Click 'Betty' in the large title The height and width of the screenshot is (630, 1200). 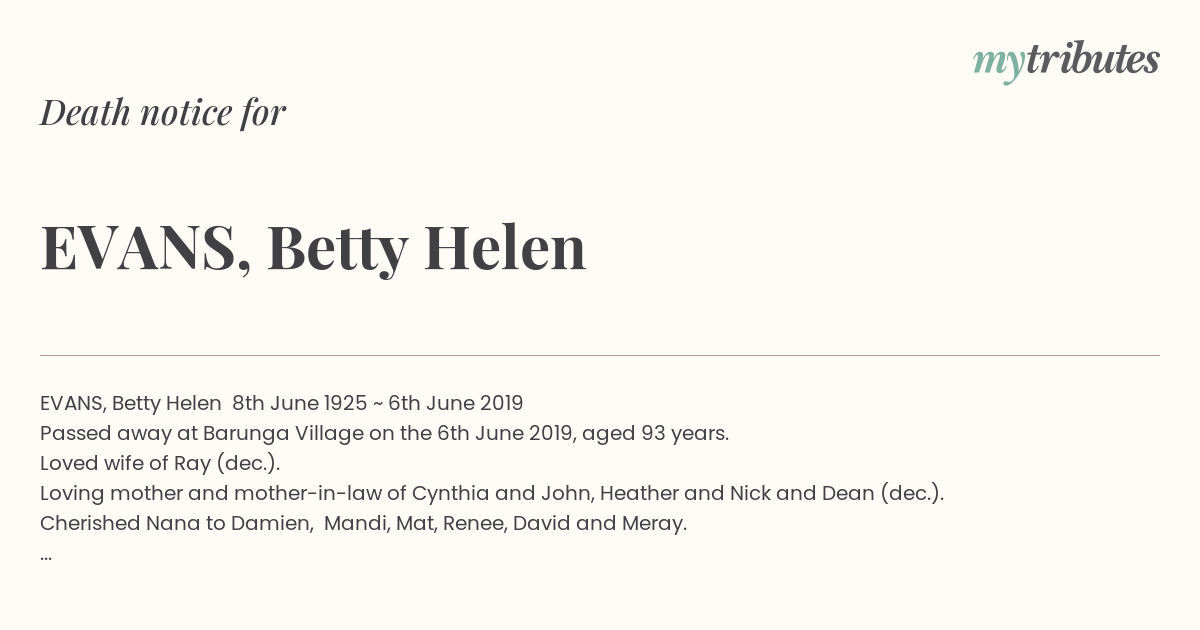[x=337, y=249]
